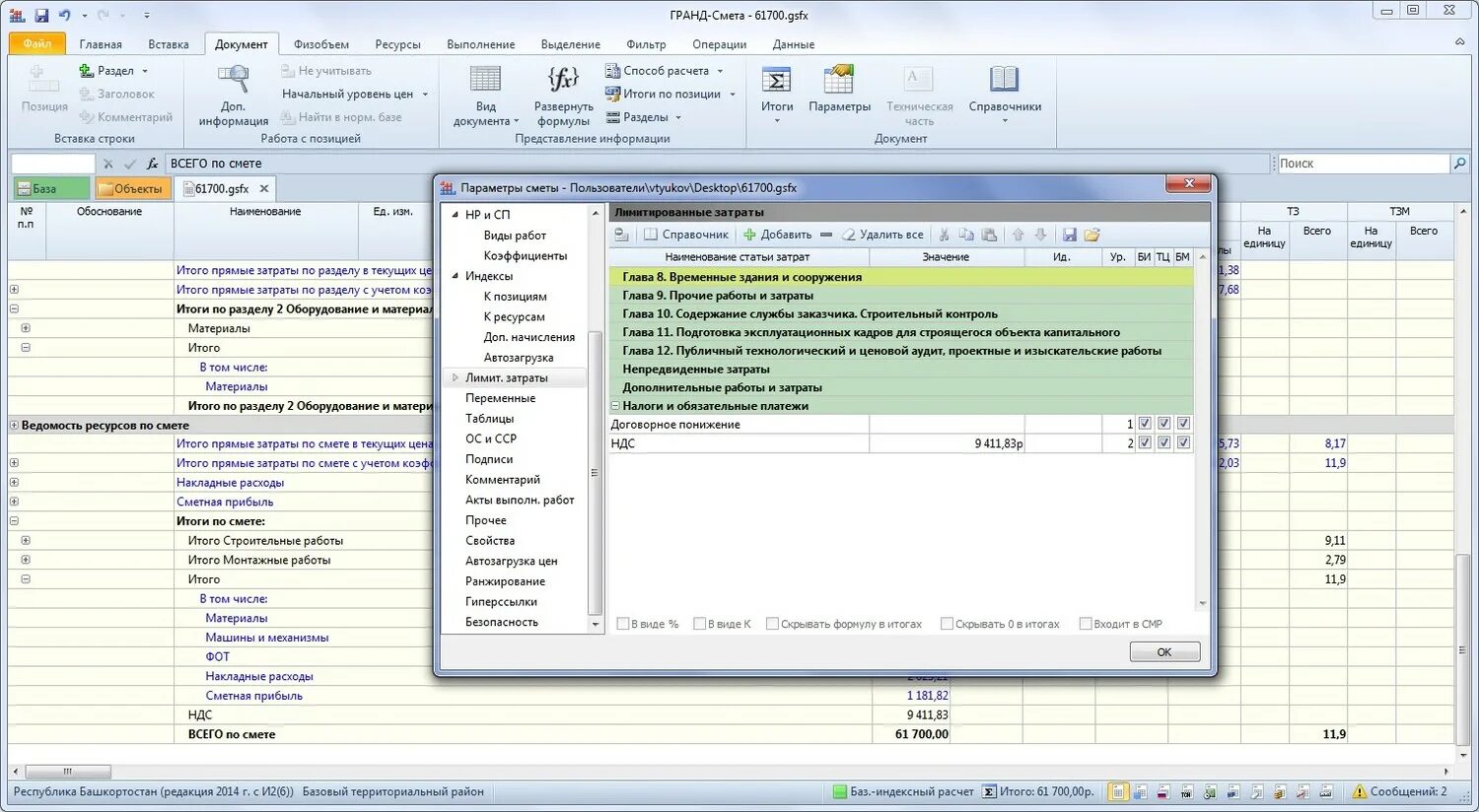Switch to the Ресурсы ribbon tab
This screenshot has width=1479, height=812.
397,44
